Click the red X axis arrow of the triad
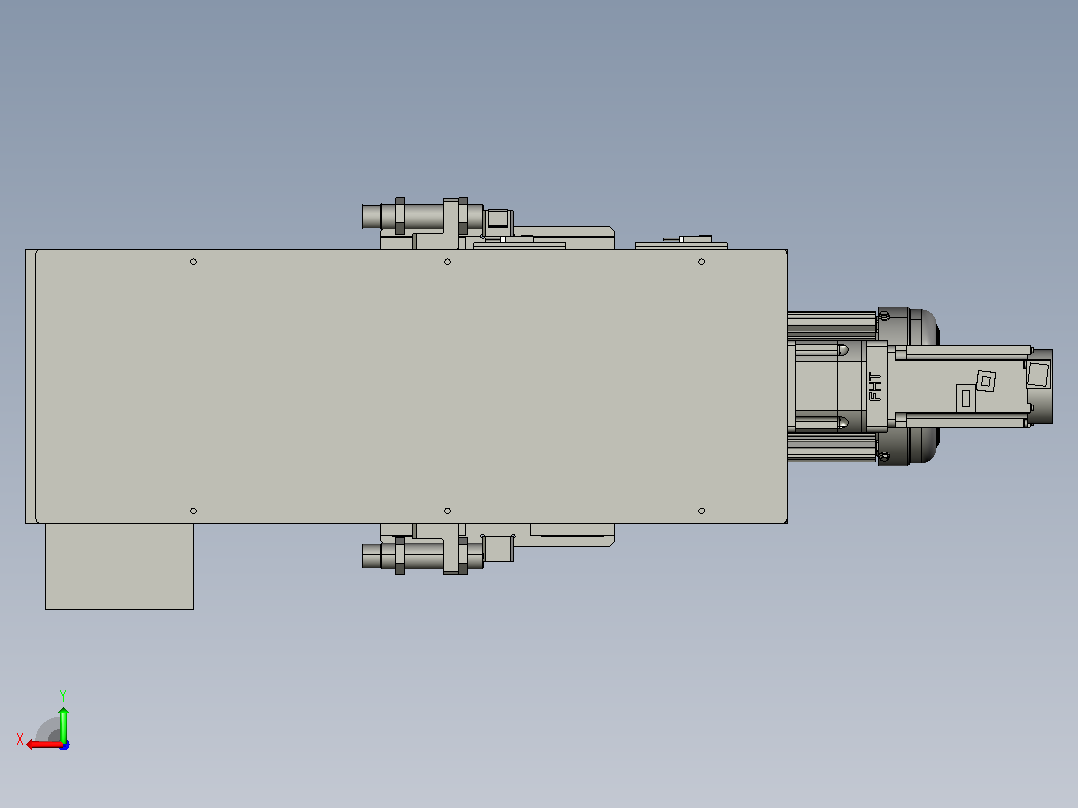1078x808 pixels. [43, 745]
